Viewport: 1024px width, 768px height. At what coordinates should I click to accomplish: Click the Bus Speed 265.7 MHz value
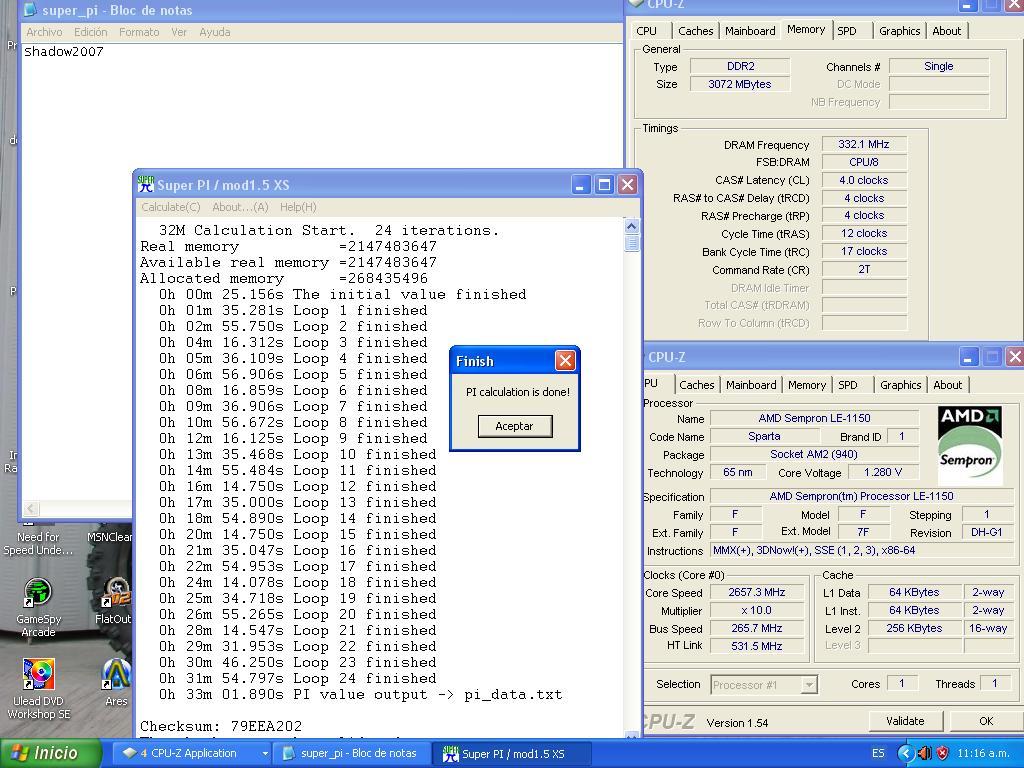[757, 628]
